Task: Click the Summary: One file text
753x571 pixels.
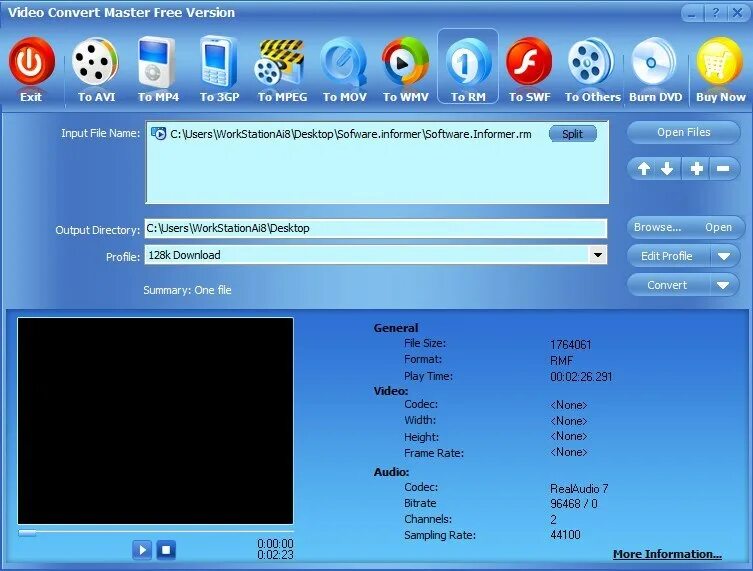Action: [x=187, y=290]
